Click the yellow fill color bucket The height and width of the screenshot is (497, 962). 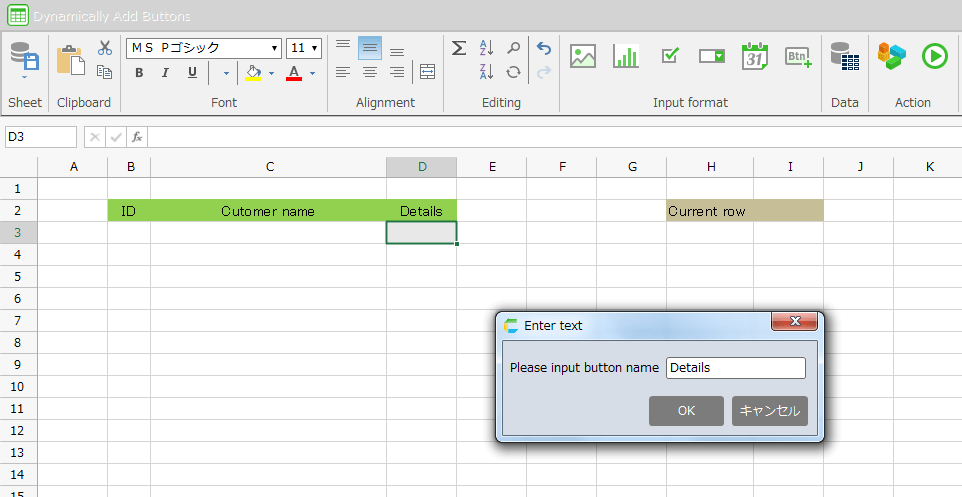(253, 73)
